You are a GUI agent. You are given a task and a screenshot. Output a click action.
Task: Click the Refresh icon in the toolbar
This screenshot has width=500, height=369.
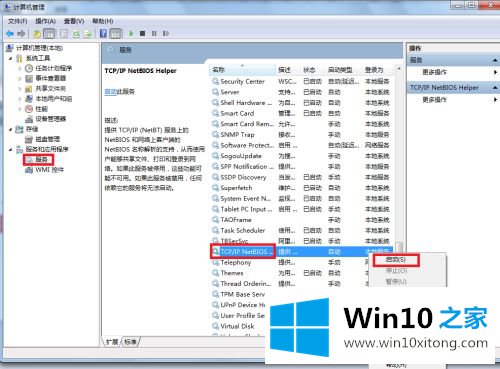coord(76,34)
